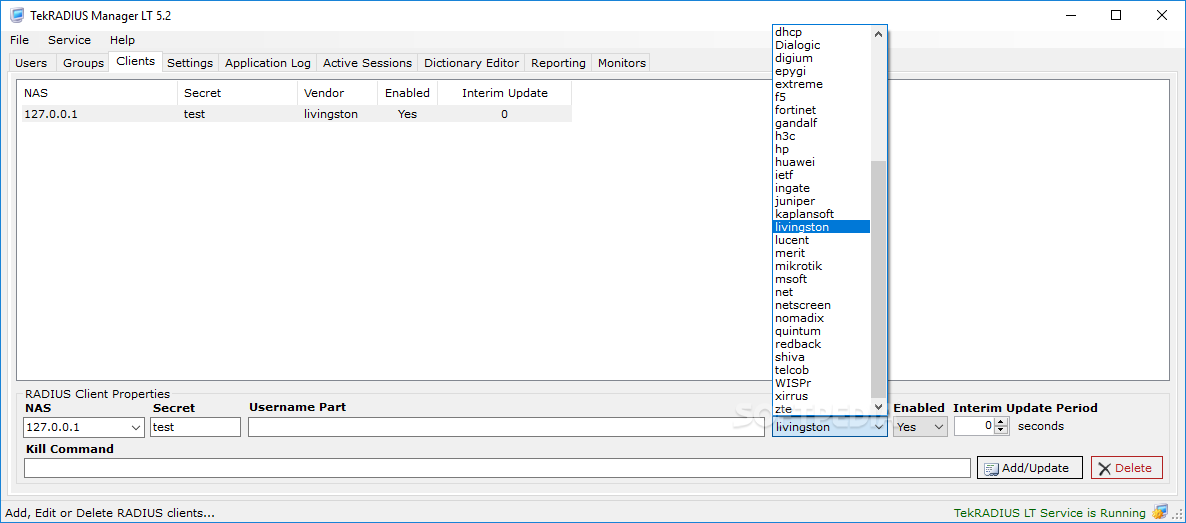Select the Clients tab
Image resolution: width=1186 pixels, height=523 pixels.
click(x=135, y=61)
